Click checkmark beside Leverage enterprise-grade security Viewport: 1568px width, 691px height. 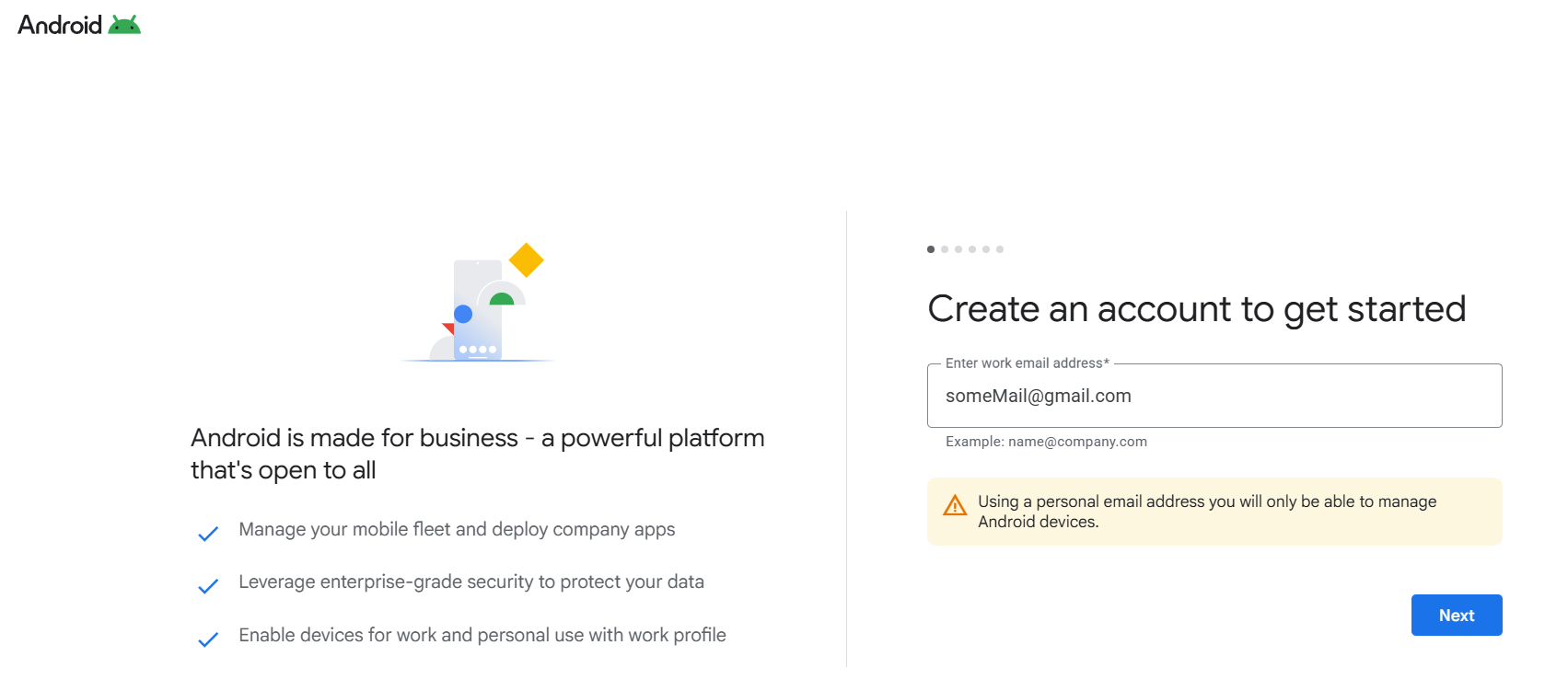[x=208, y=586]
